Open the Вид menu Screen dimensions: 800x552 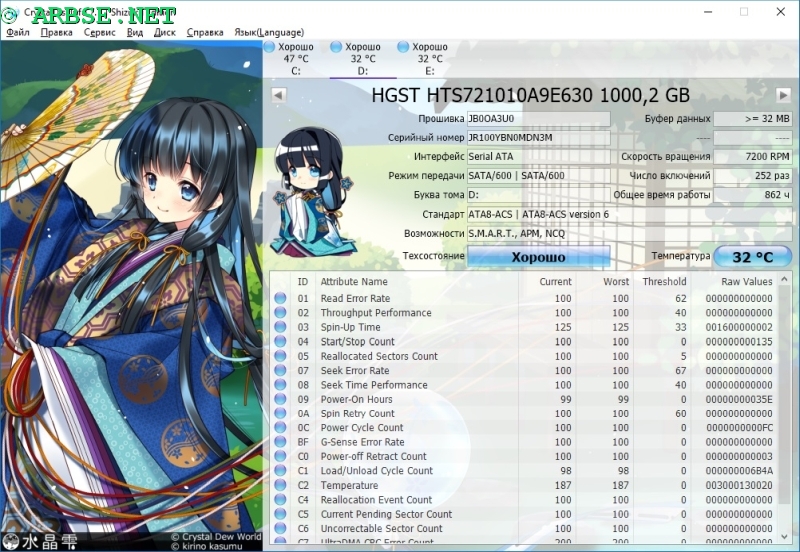(135, 32)
